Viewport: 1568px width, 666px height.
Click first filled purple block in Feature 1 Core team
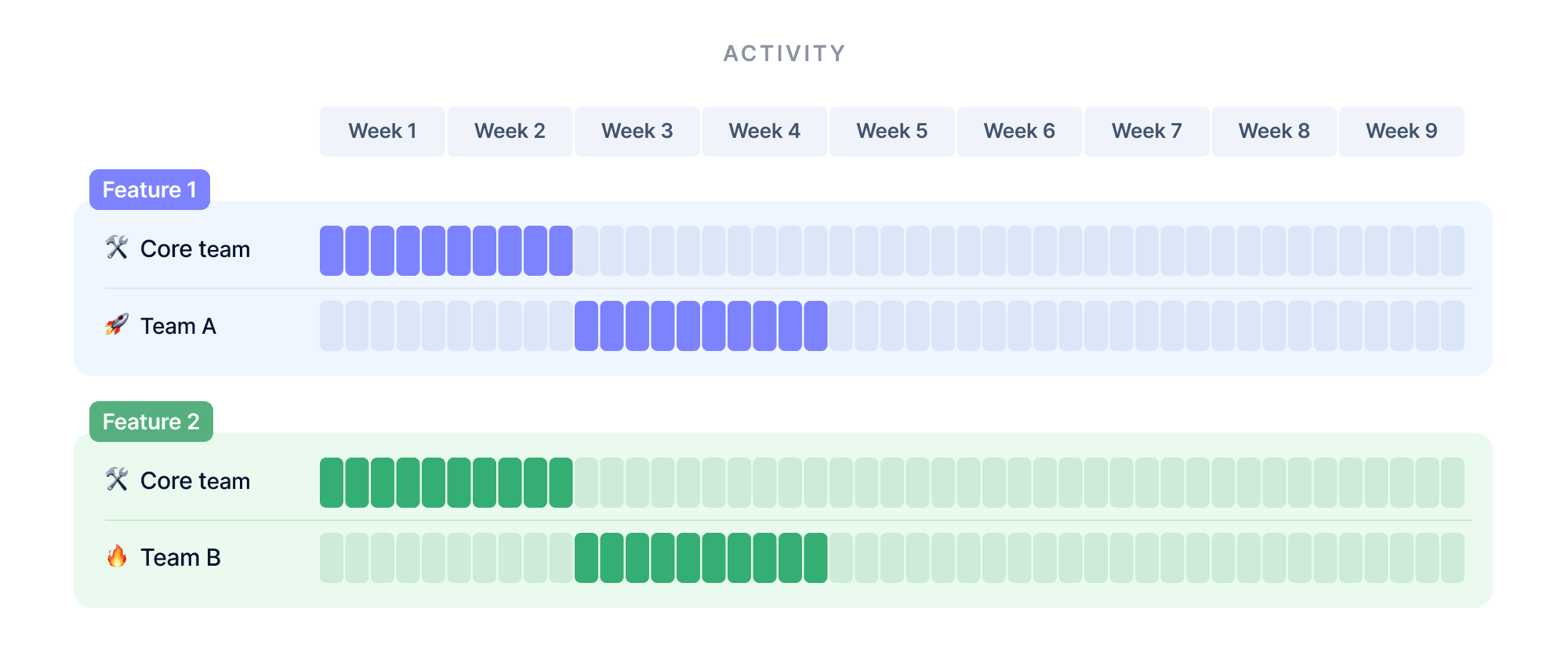332,251
